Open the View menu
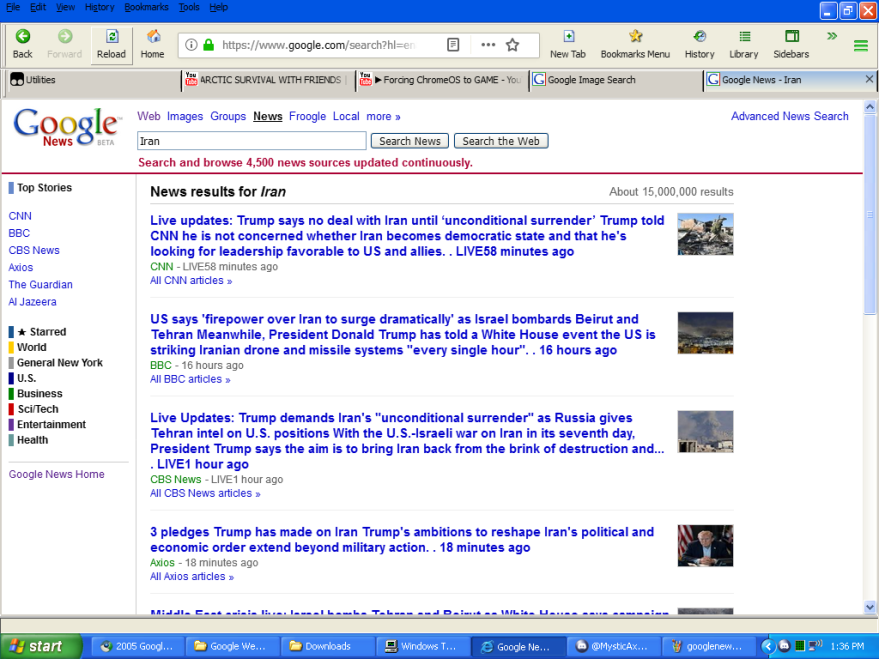879x659 pixels. point(65,7)
